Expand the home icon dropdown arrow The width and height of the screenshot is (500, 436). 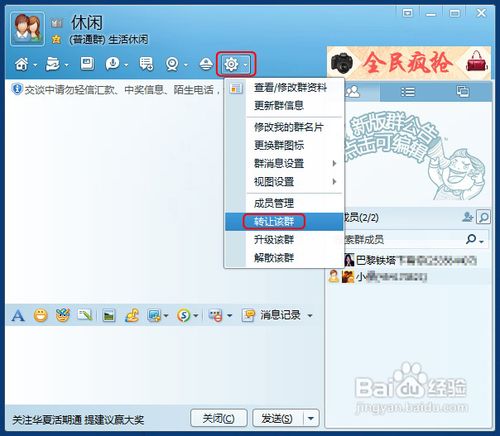click(35, 65)
